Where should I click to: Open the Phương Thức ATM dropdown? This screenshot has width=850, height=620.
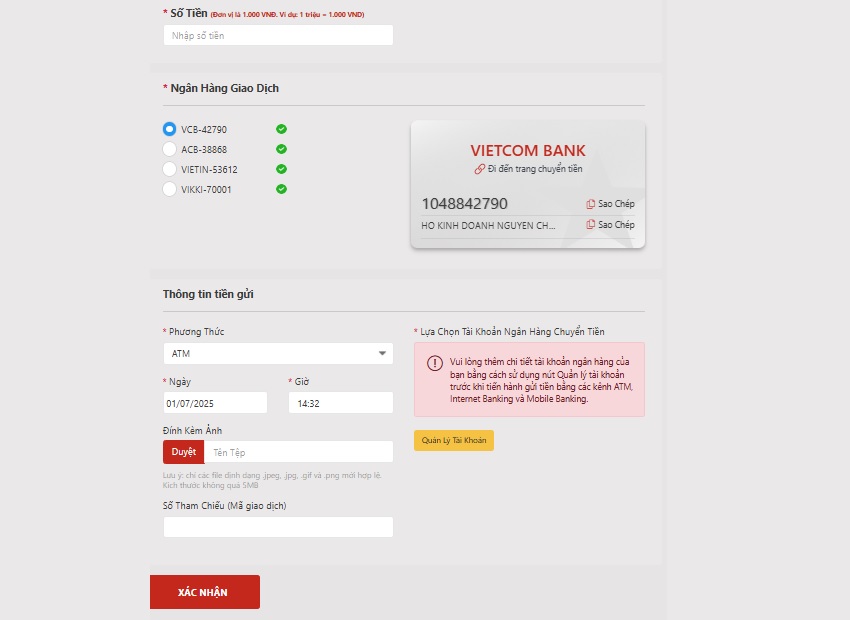tap(278, 353)
